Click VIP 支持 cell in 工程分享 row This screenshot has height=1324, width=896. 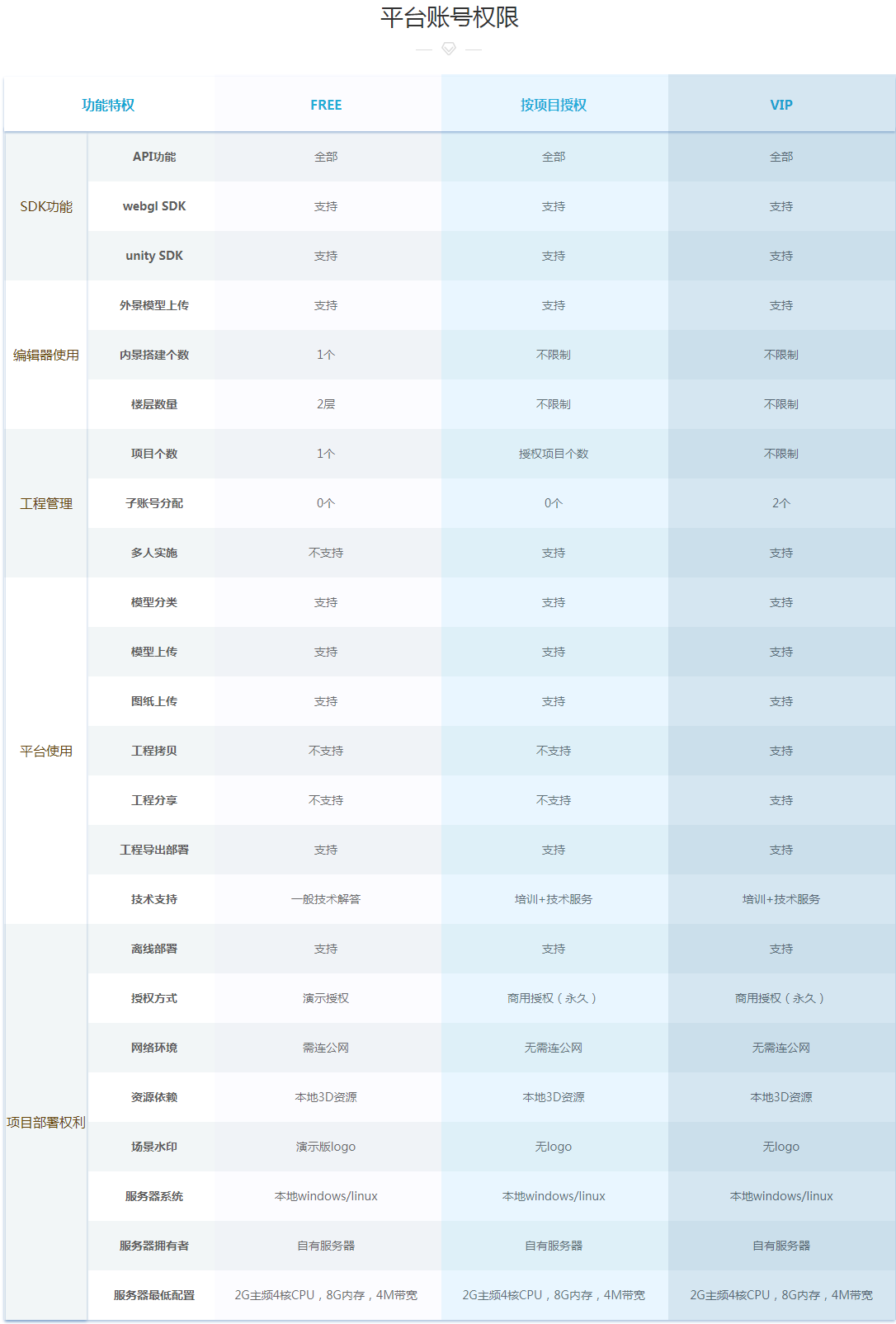(x=781, y=800)
